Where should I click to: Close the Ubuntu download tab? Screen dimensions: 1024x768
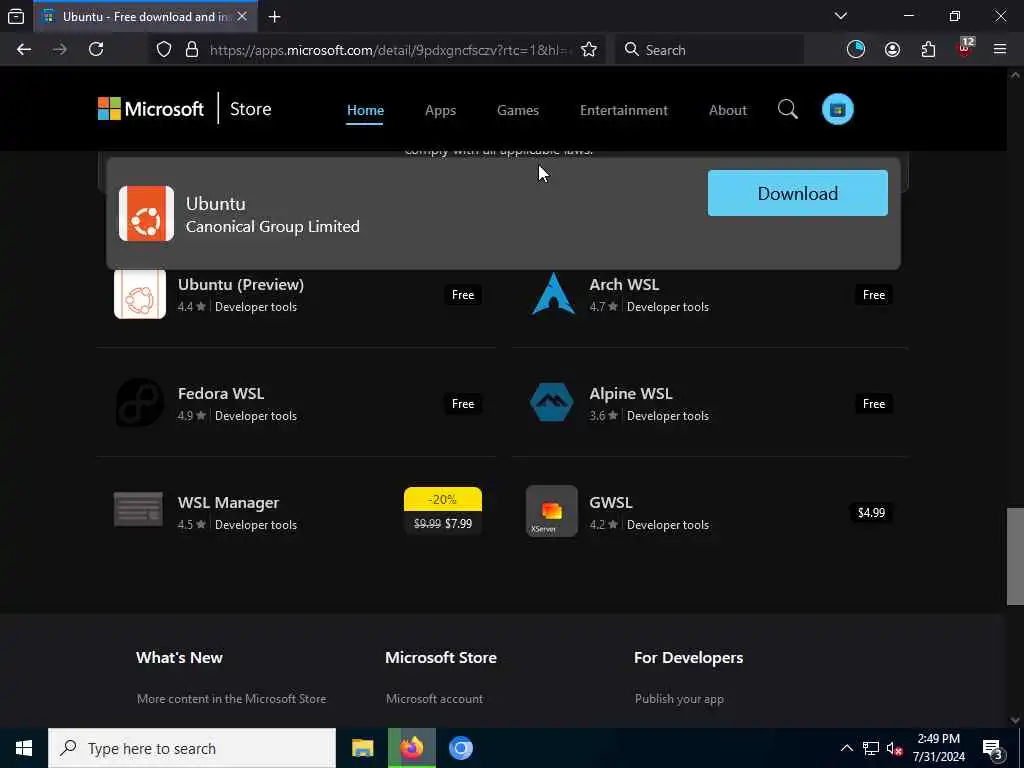(242, 16)
